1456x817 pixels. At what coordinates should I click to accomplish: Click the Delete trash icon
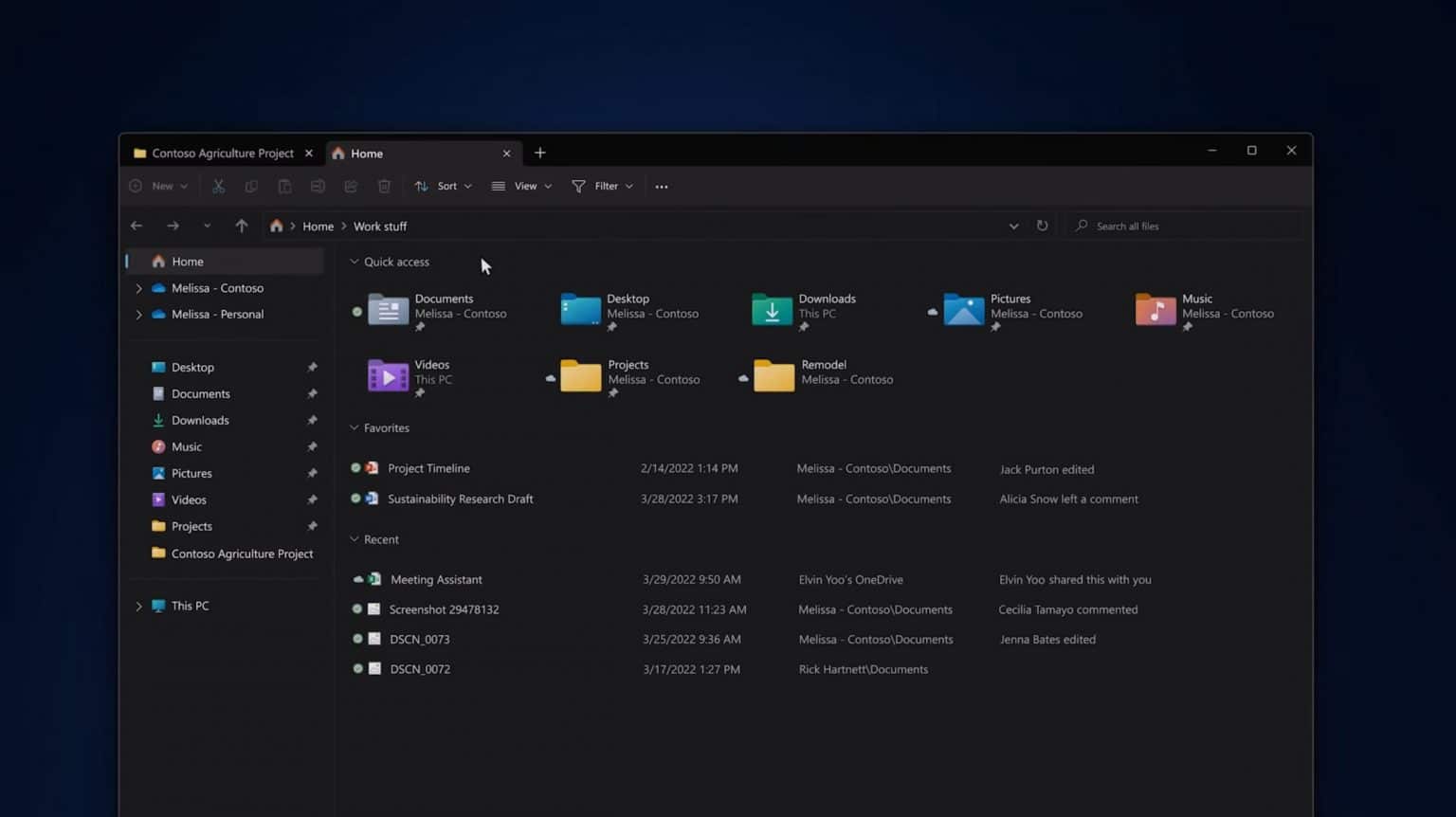[384, 186]
